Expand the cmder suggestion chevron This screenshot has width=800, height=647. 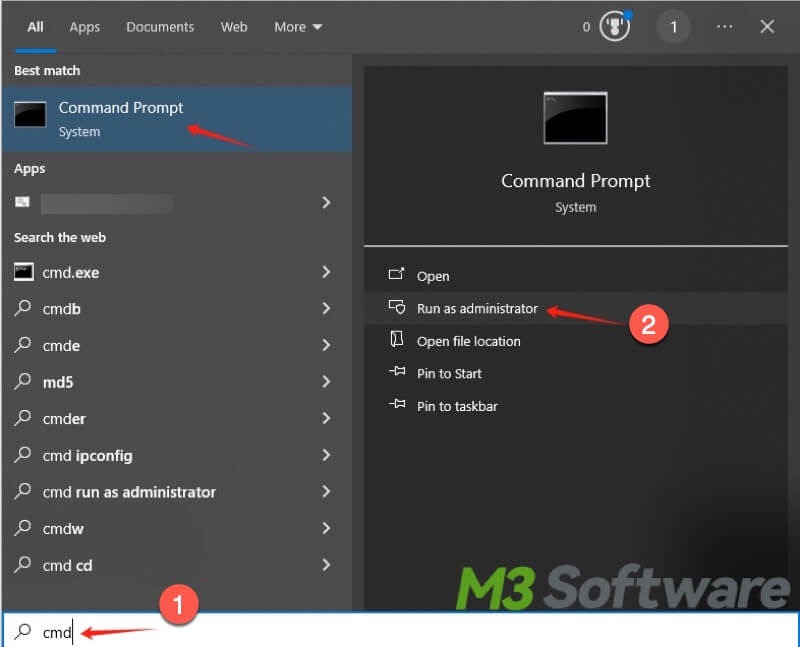[326, 419]
